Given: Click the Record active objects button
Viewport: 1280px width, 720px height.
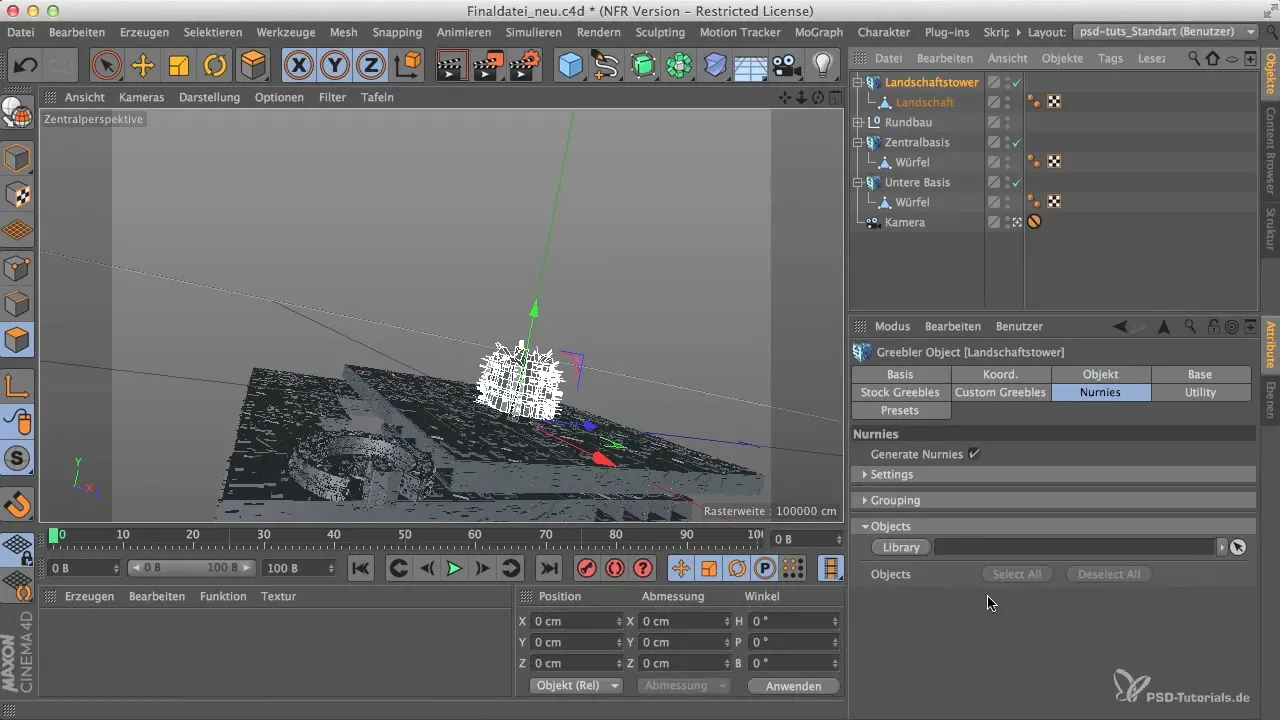Looking at the screenshot, I should click(586, 568).
